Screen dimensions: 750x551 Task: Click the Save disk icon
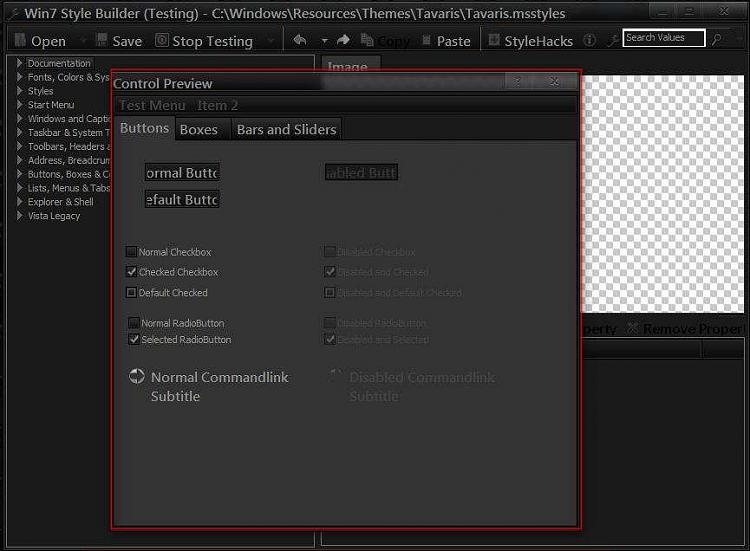click(101, 40)
